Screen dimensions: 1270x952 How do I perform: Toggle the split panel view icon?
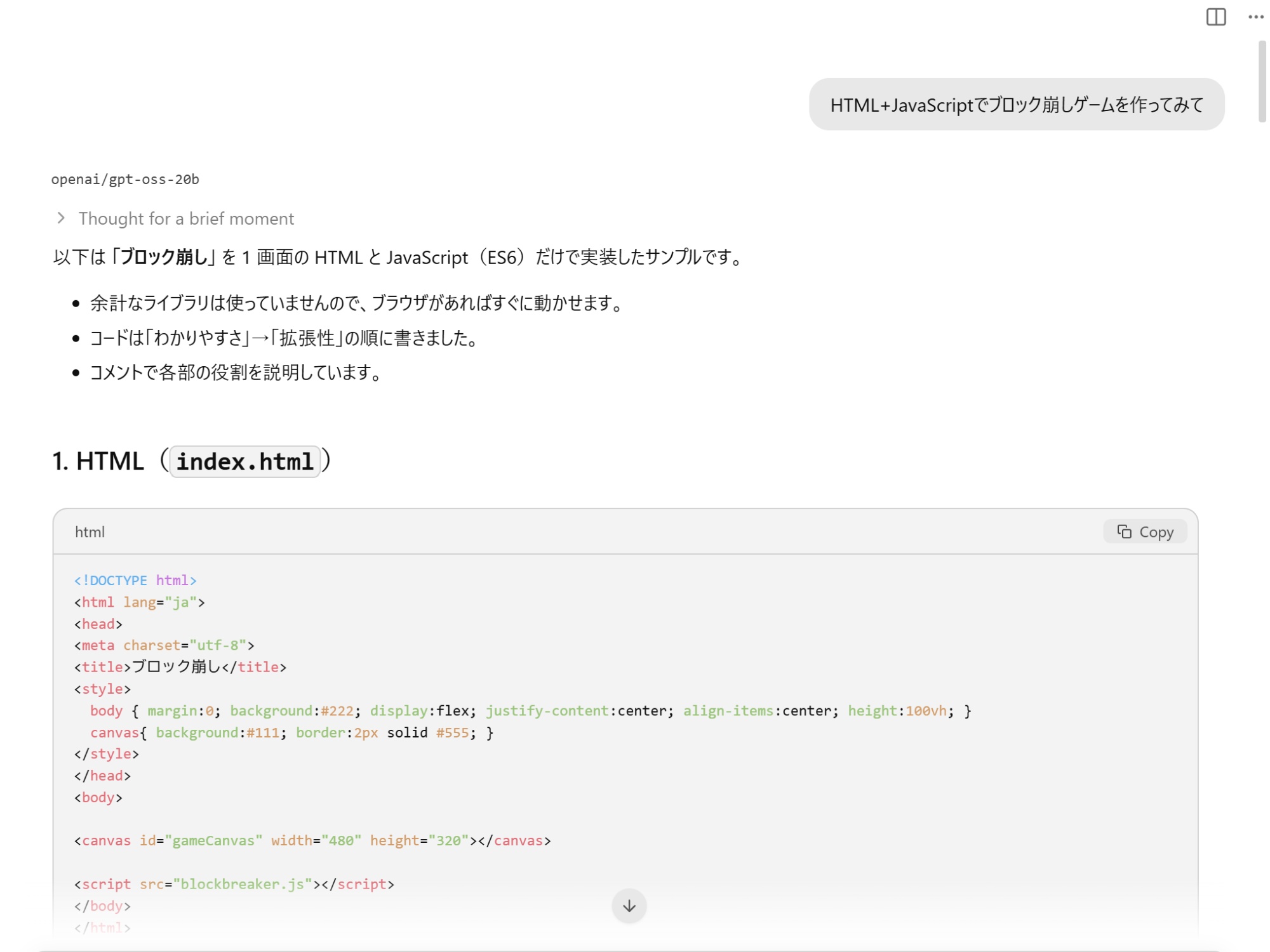[1215, 17]
